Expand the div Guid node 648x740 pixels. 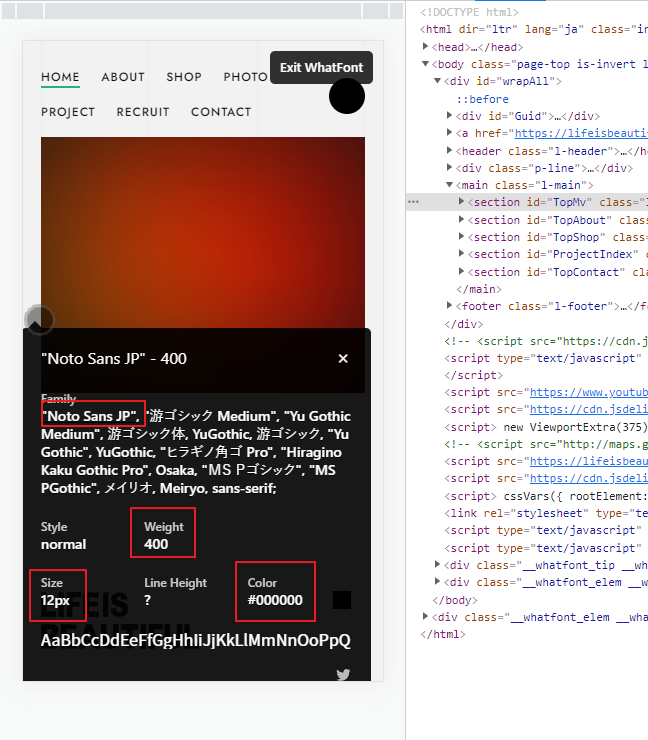449,115
